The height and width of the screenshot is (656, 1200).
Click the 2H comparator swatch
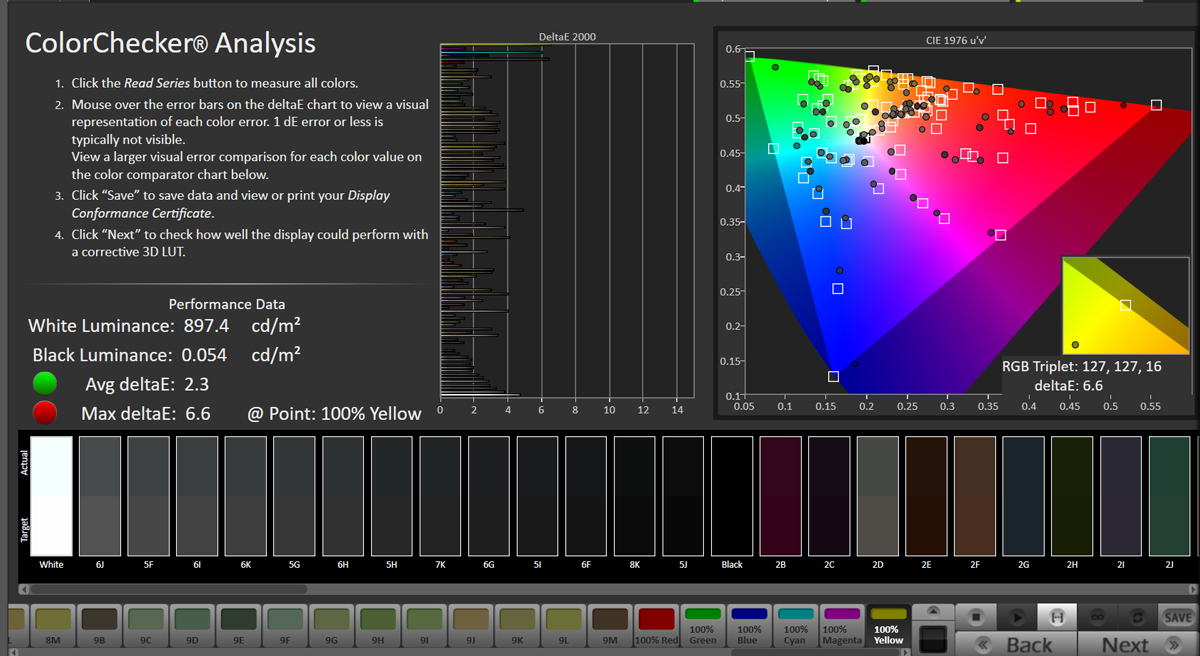pos(1072,496)
